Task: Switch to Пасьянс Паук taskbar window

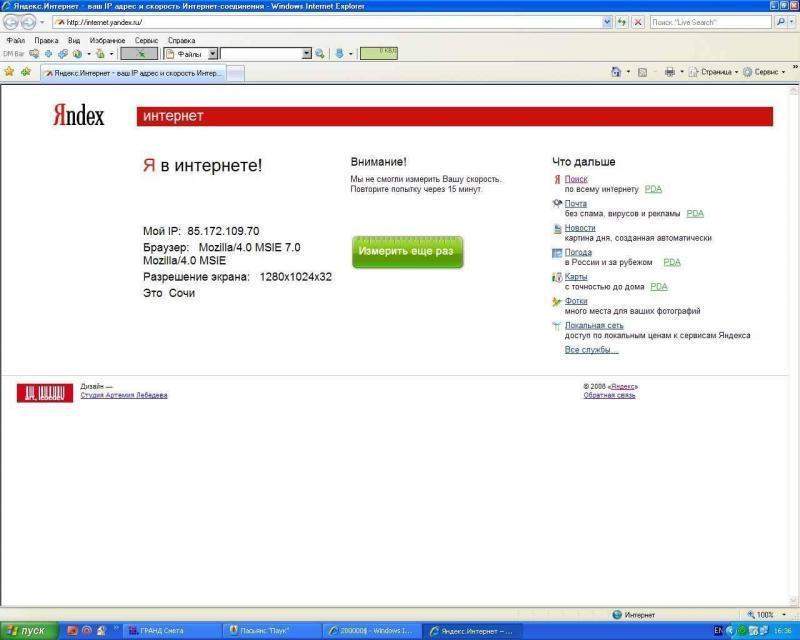Action: coord(272,631)
